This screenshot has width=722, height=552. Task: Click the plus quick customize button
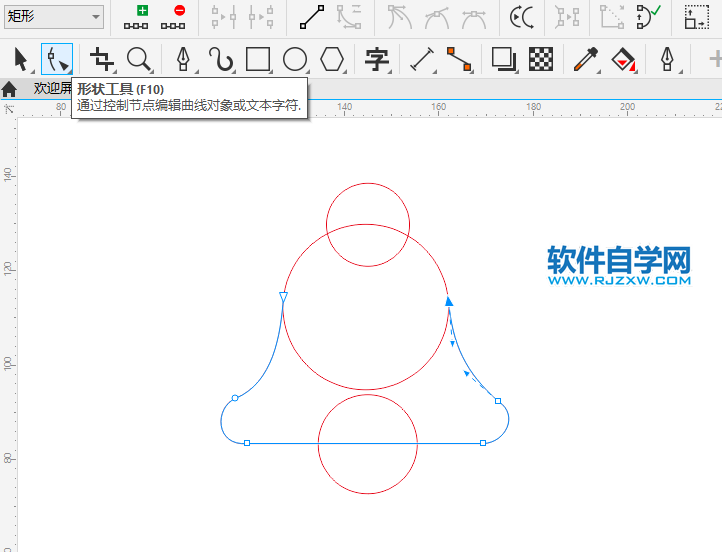(x=715, y=59)
